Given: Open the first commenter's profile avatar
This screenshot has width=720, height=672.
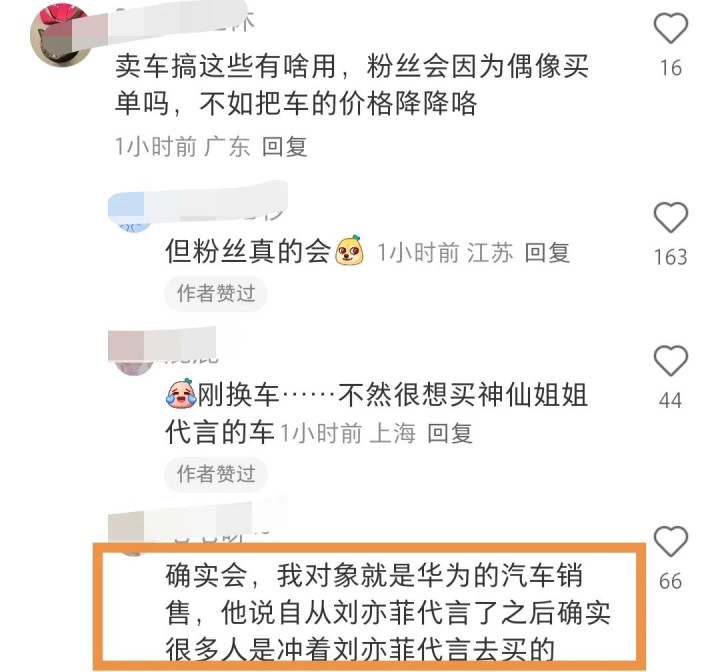Looking at the screenshot, I should tap(60, 37).
